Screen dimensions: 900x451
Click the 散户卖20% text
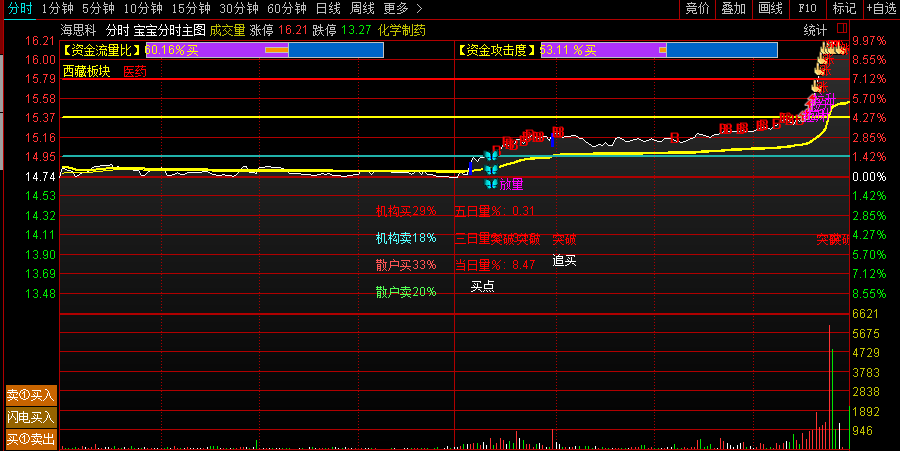(x=406, y=292)
